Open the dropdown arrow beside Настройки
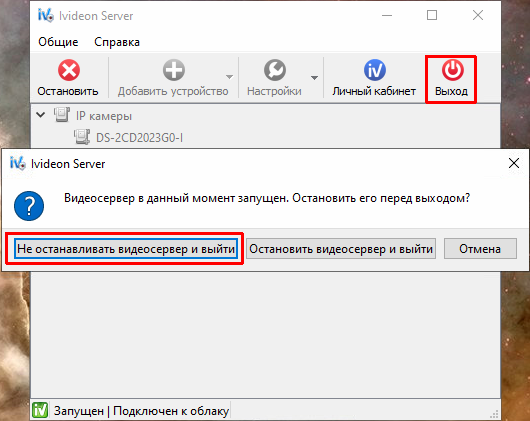The width and height of the screenshot is (530, 421). 314,78
